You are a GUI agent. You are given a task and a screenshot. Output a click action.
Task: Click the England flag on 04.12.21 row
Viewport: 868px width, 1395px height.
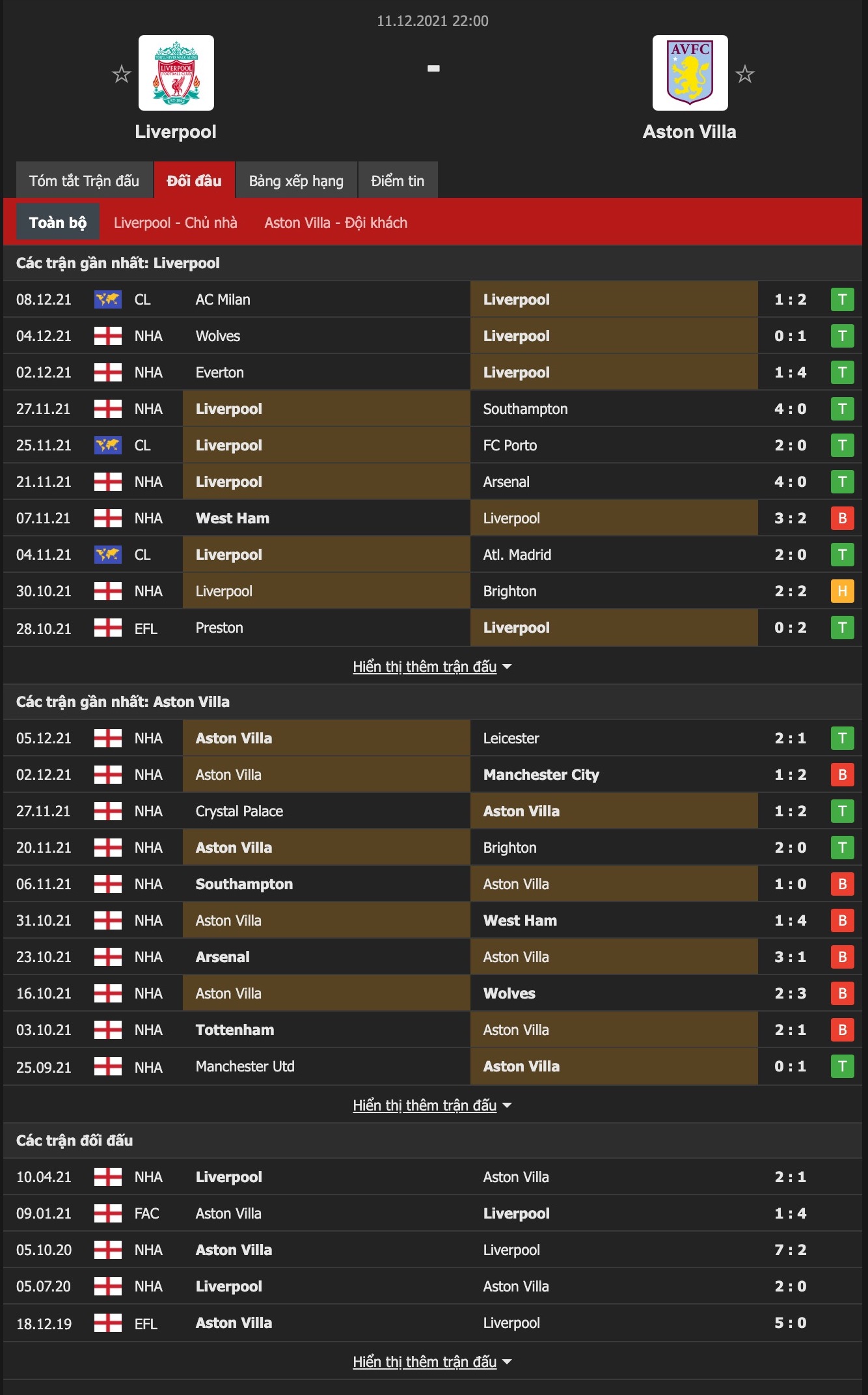point(108,336)
